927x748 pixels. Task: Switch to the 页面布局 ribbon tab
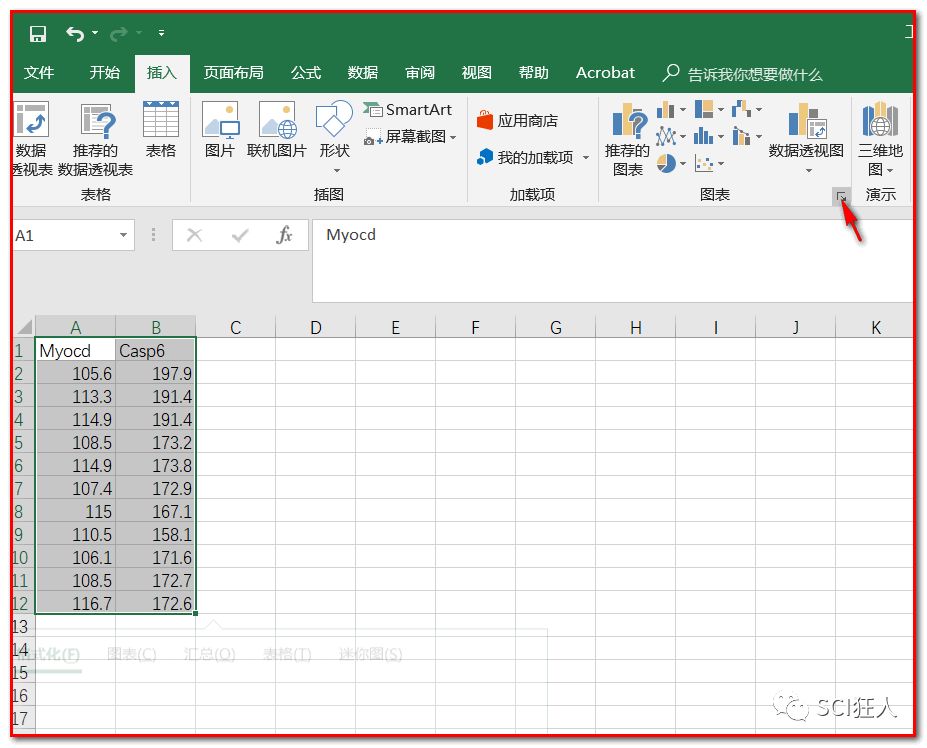tap(233, 72)
